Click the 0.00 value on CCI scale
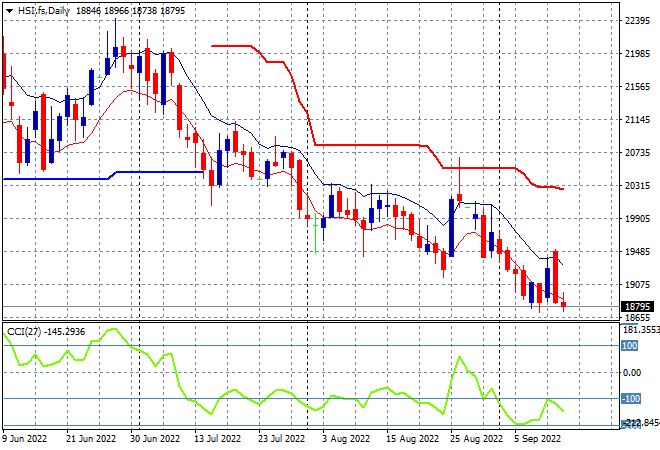Viewport: 660px width, 450px height. (x=632, y=373)
